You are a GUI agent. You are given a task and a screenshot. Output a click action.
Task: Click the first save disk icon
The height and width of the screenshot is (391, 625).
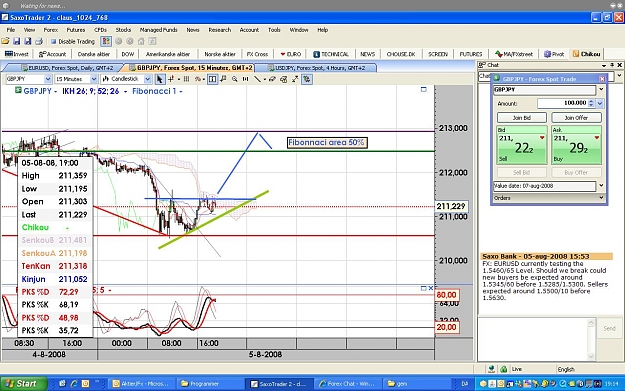click(17, 41)
